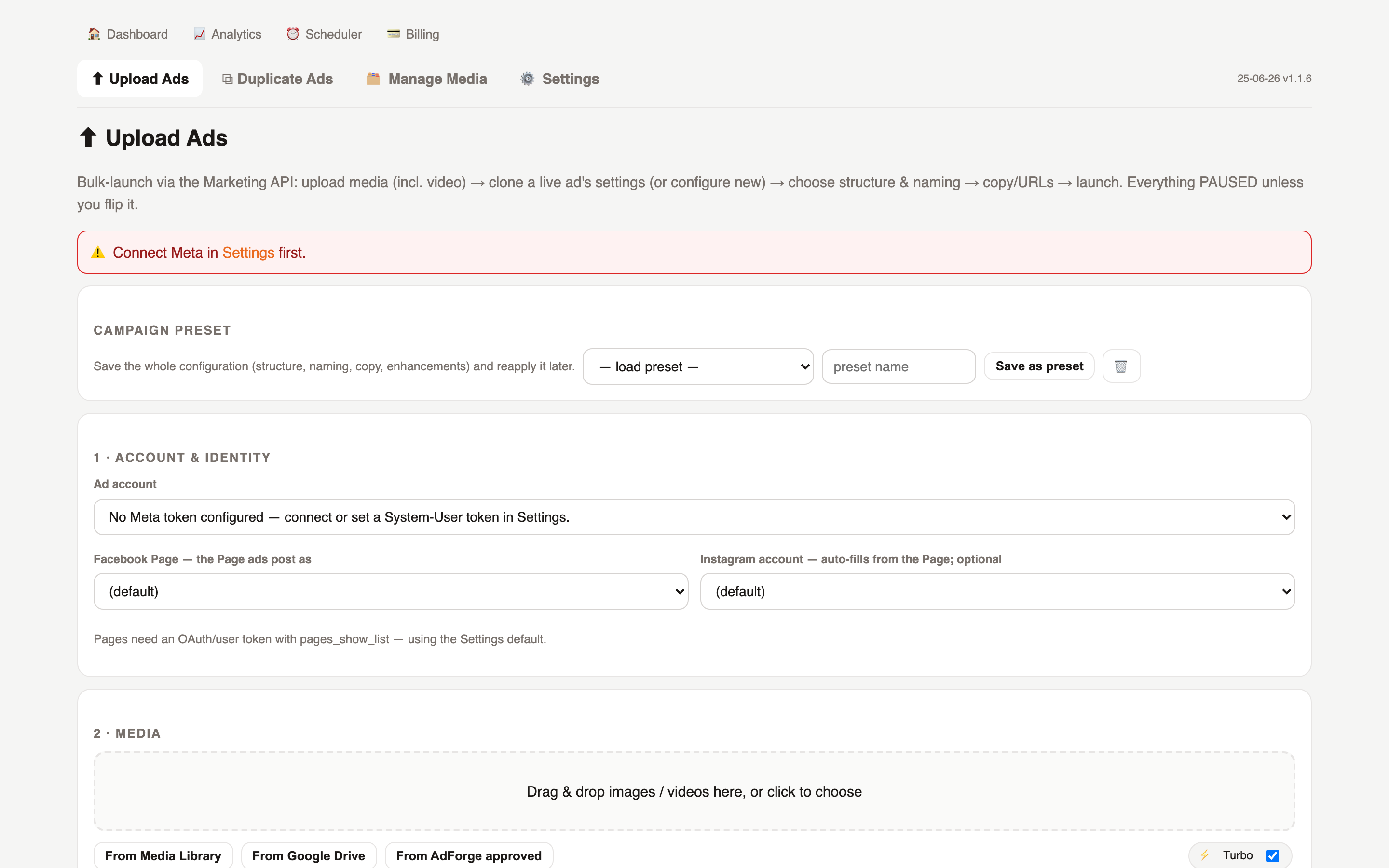1389x868 pixels.
Task: Open the Scheduler page
Action: tap(324, 34)
